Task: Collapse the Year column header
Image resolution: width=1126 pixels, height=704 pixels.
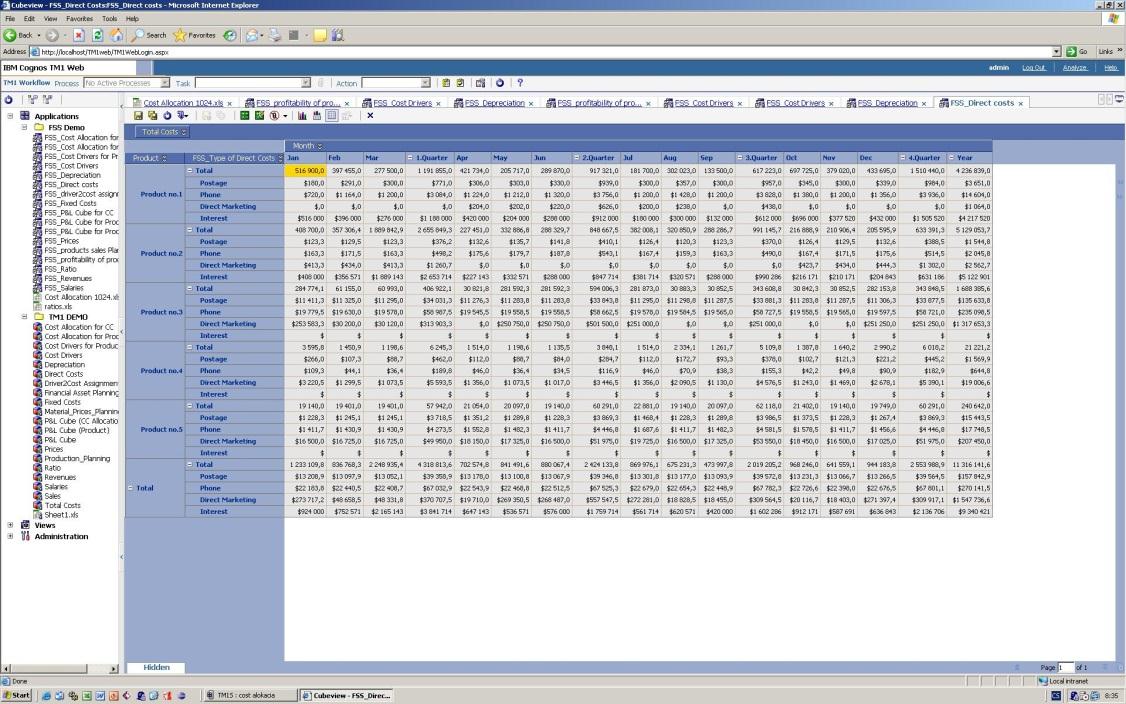Action: click(x=951, y=158)
